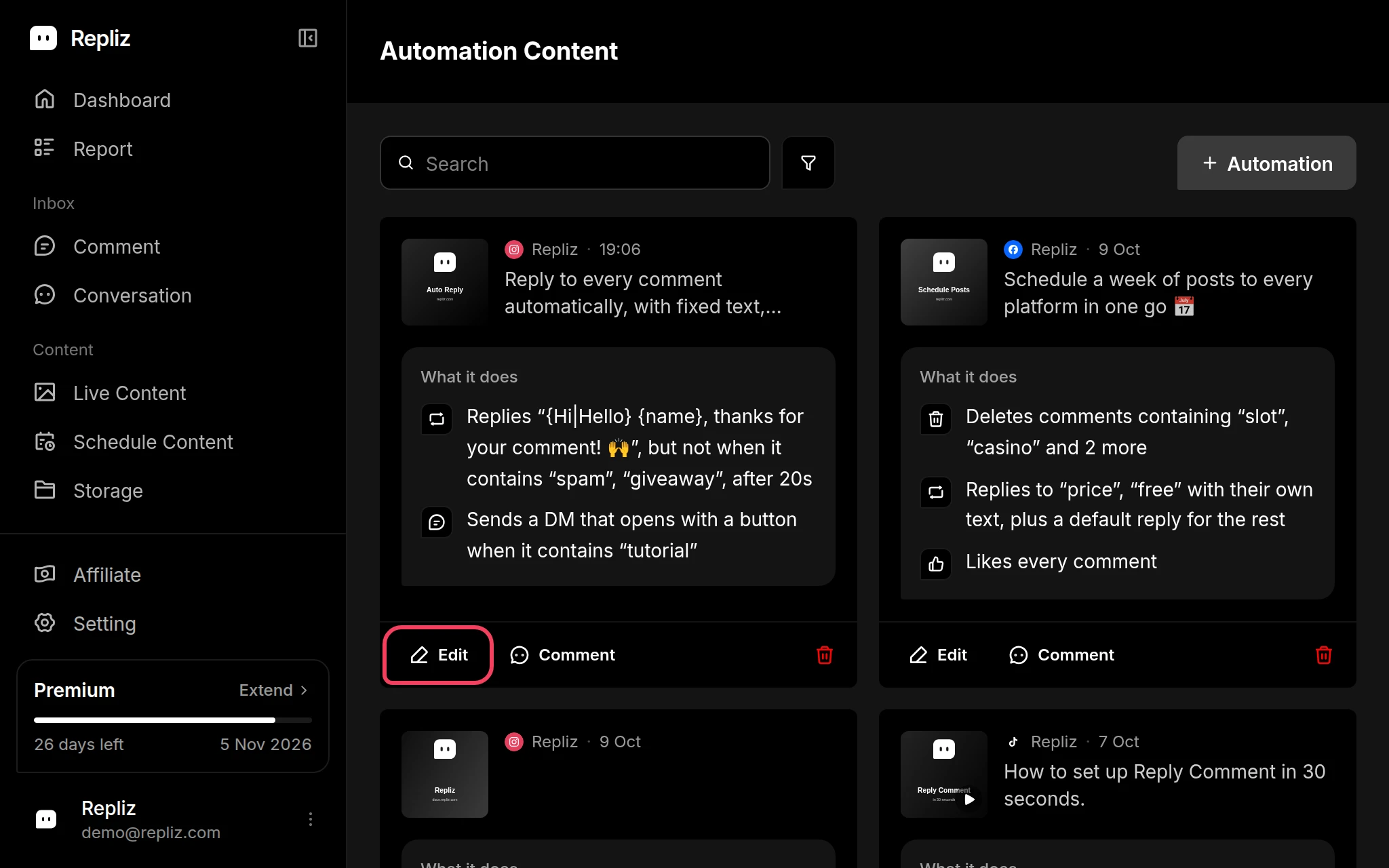Open Comment for Auto Reply card
Image resolution: width=1389 pixels, height=868 pixels.
562,655
